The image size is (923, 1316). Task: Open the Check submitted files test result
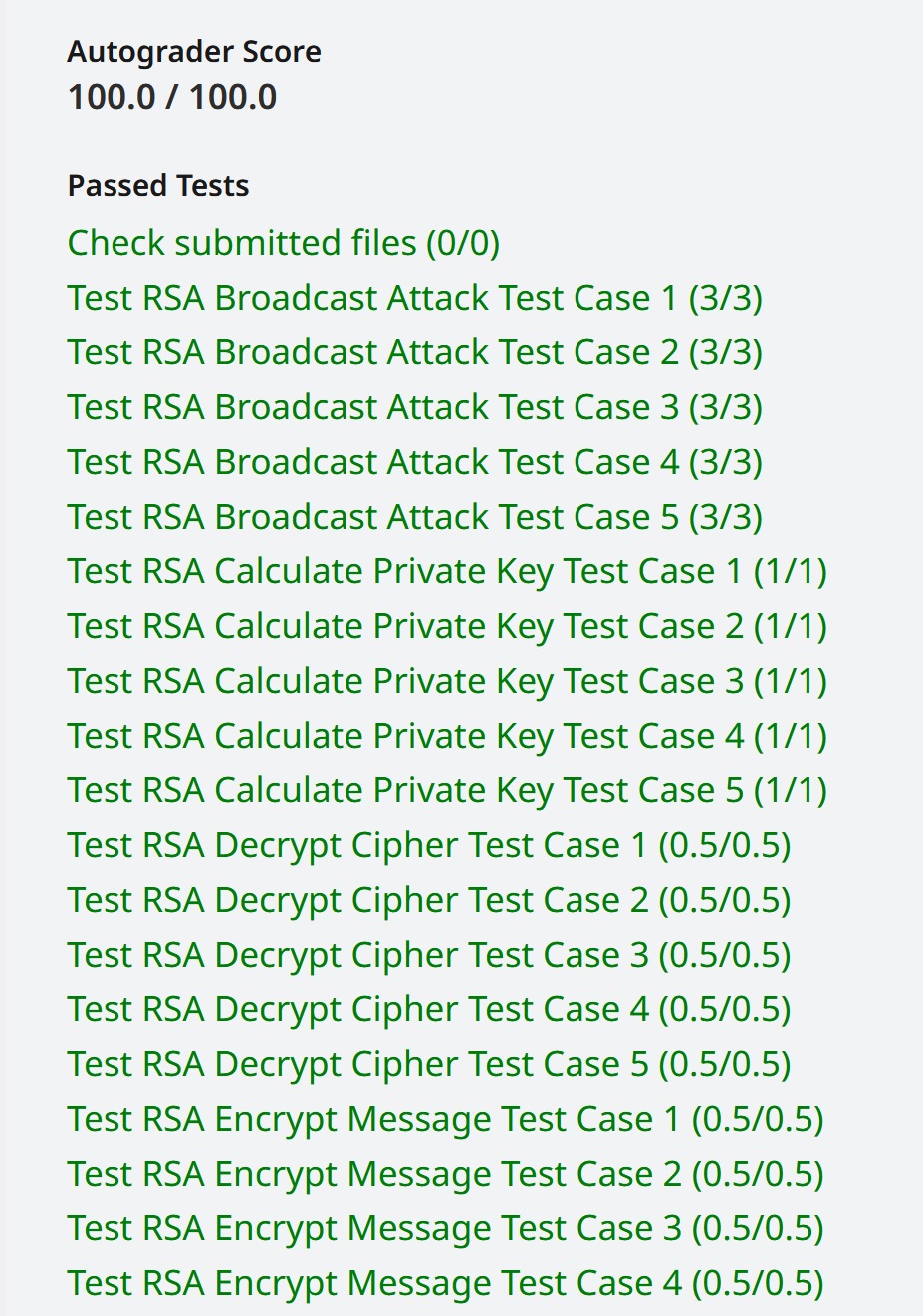pos(283,243)
